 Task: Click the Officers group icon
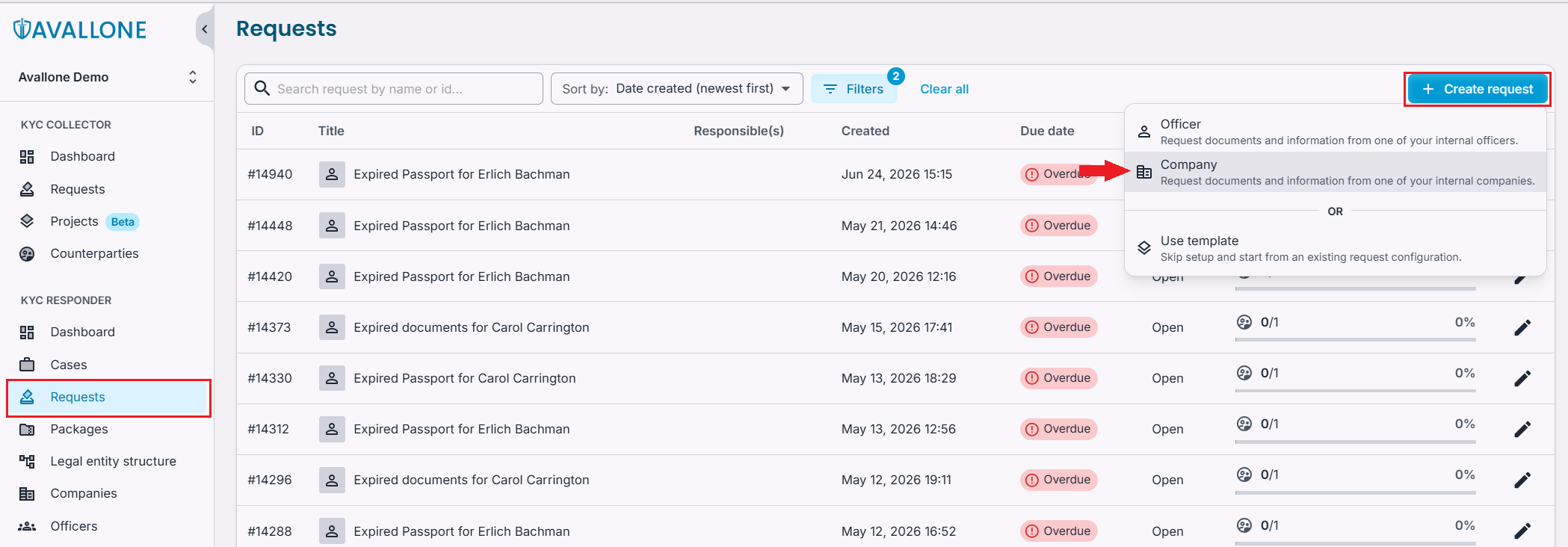27,526
